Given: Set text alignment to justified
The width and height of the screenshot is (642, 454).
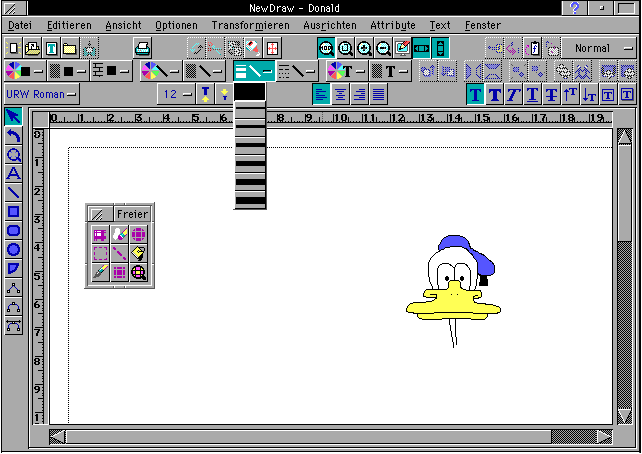Looking at the screenshot, I should [378, 95].
